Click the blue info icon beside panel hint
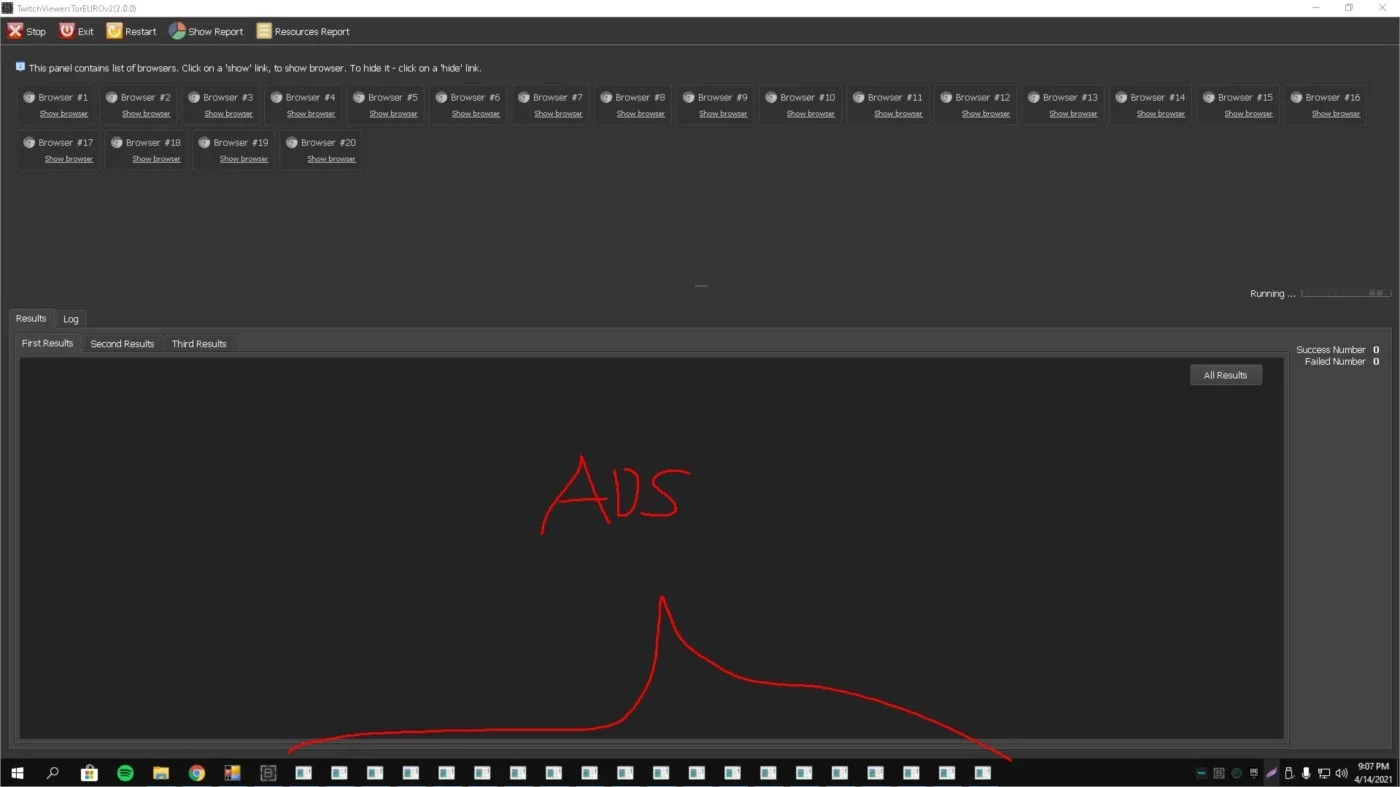 [20, 67]
